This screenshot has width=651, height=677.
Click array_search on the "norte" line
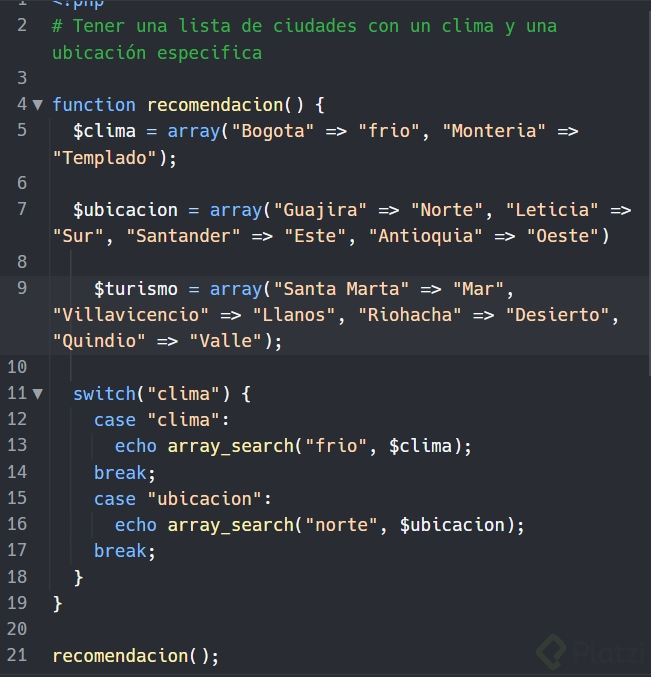[x=230, y=524]
